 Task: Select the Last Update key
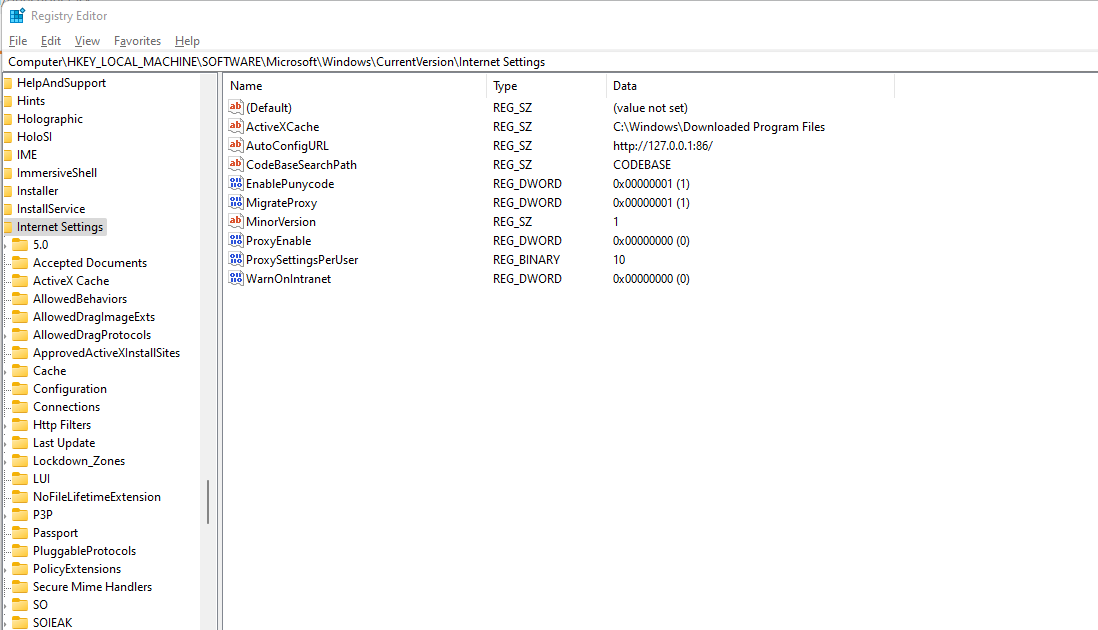(64, 442)
